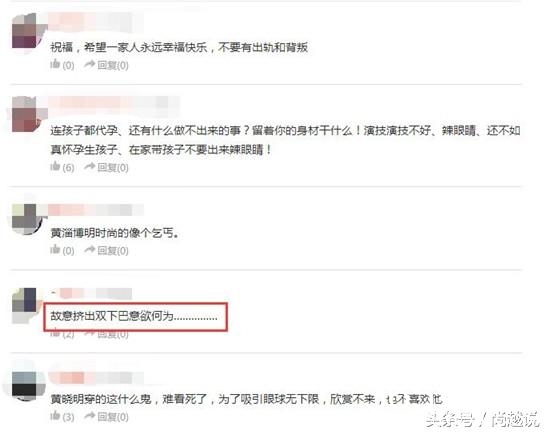The width and height of the screenshot is (550, 434).
Task: Open 回复(0) link below the 祝福 comment
Action: click(x=113, y=65)
